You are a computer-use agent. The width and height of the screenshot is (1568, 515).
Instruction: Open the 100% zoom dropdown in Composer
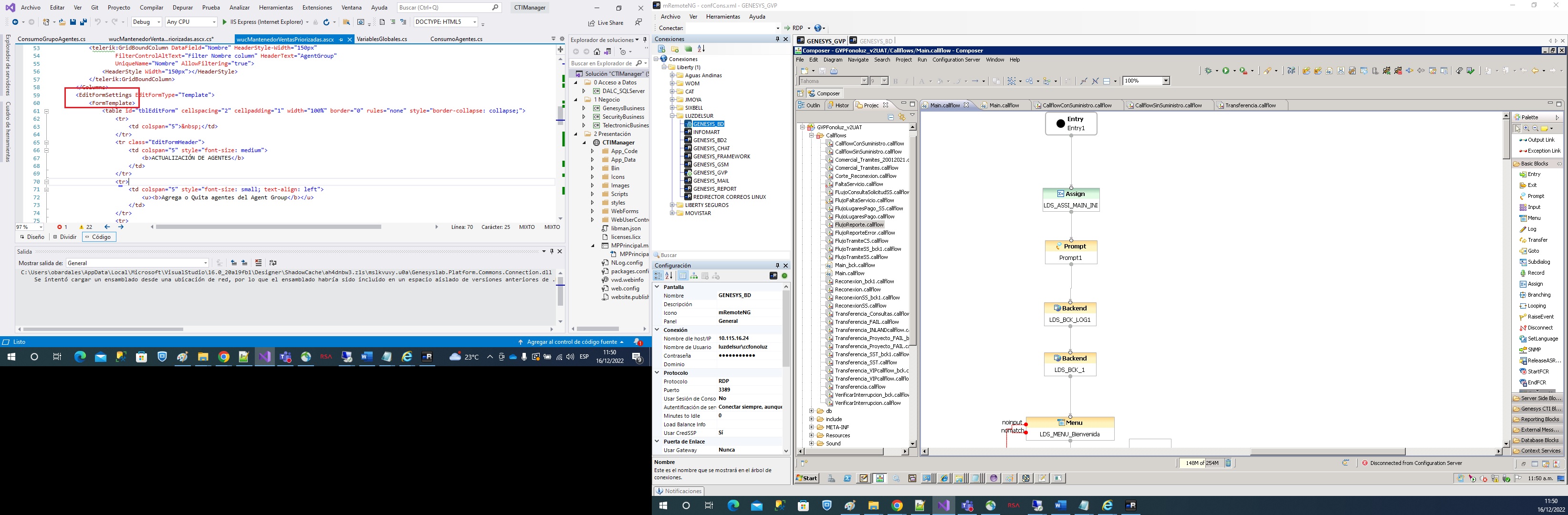pyautogui.click(x=1166, y=81)
